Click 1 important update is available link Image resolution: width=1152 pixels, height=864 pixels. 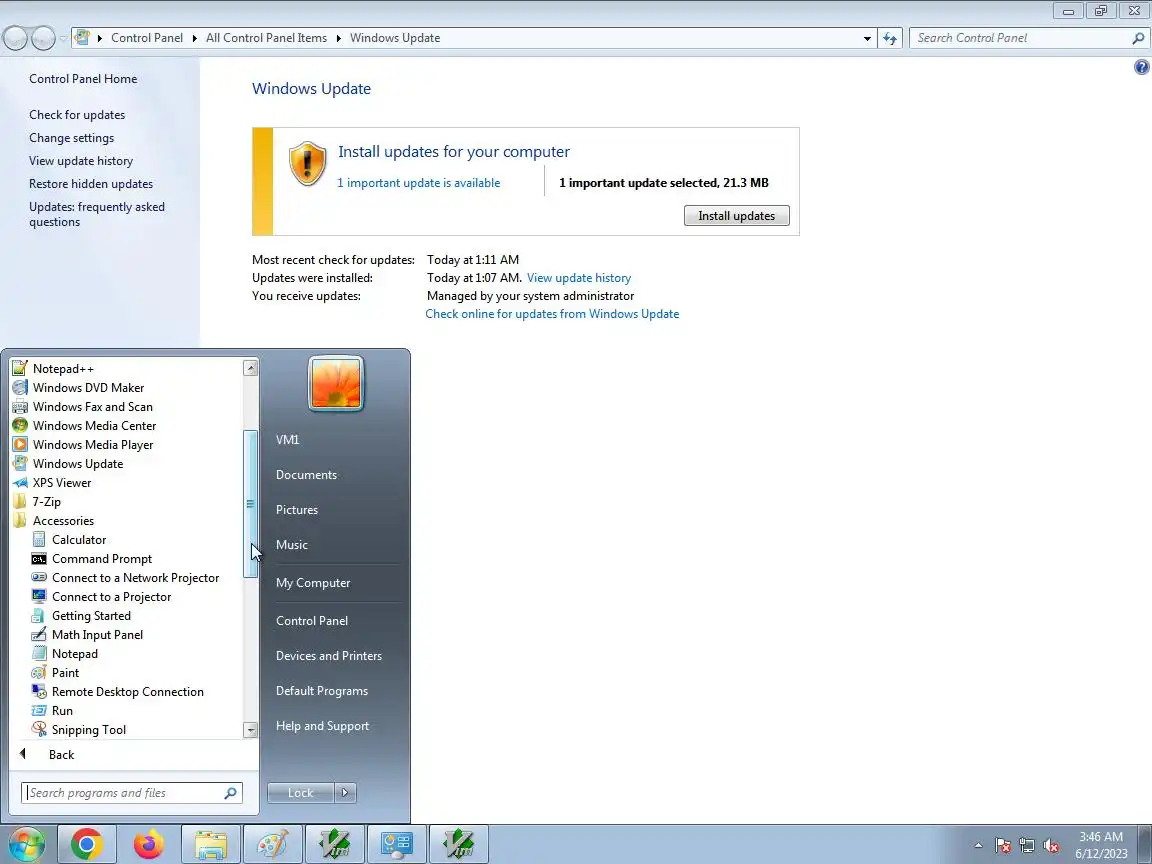(419, 183)
